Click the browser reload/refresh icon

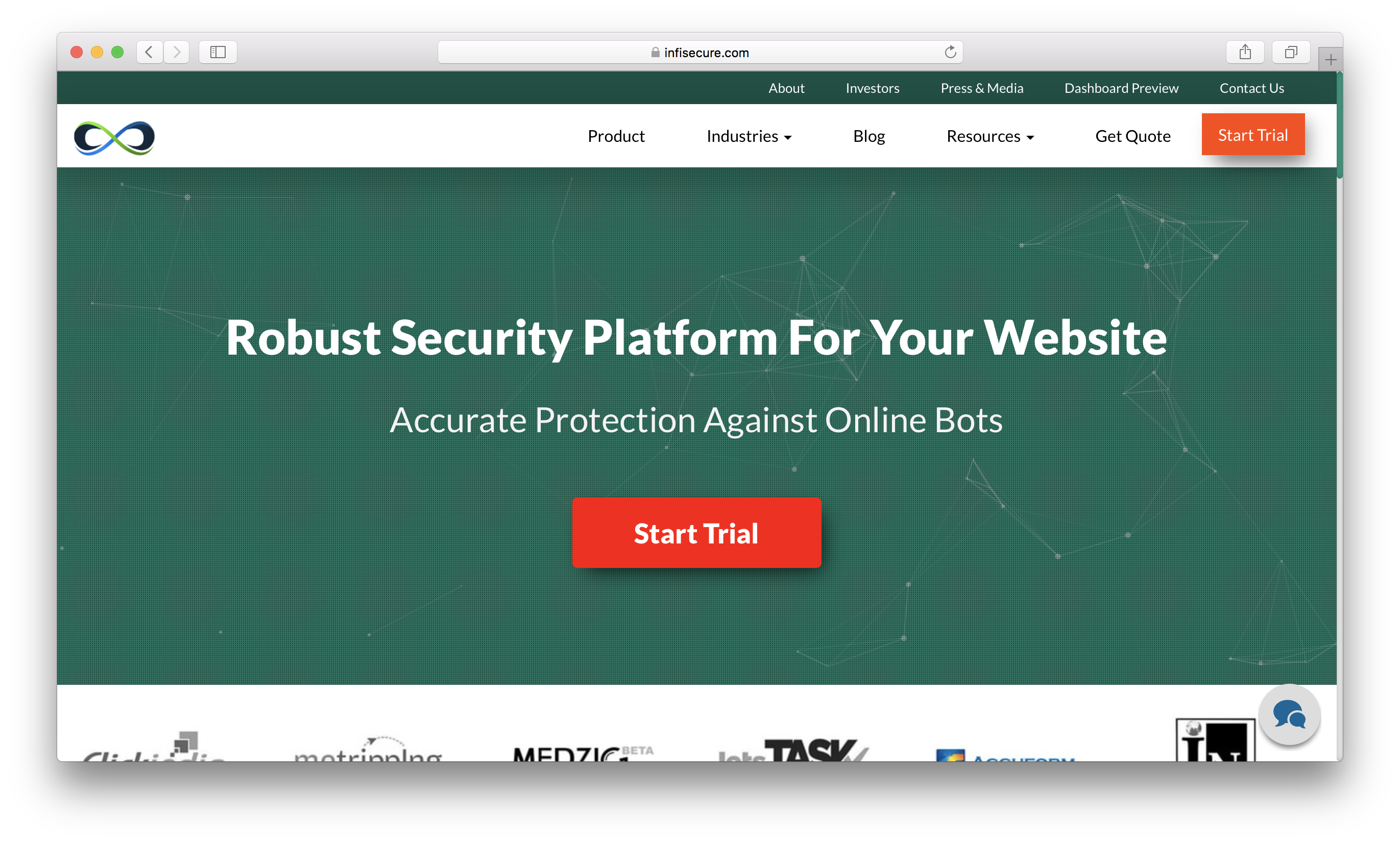[950, 51]
